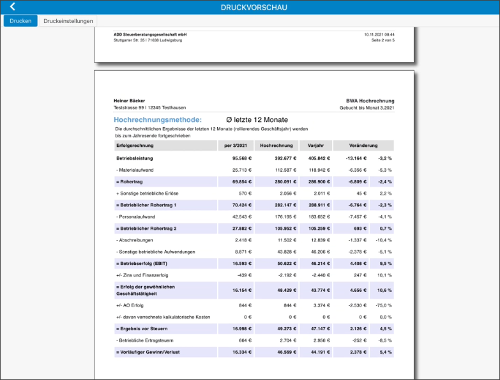This screenshot has width=500, height=380.
Task: Select 'Betriebserfolg (EBIT)' row label
Action: 142,263
